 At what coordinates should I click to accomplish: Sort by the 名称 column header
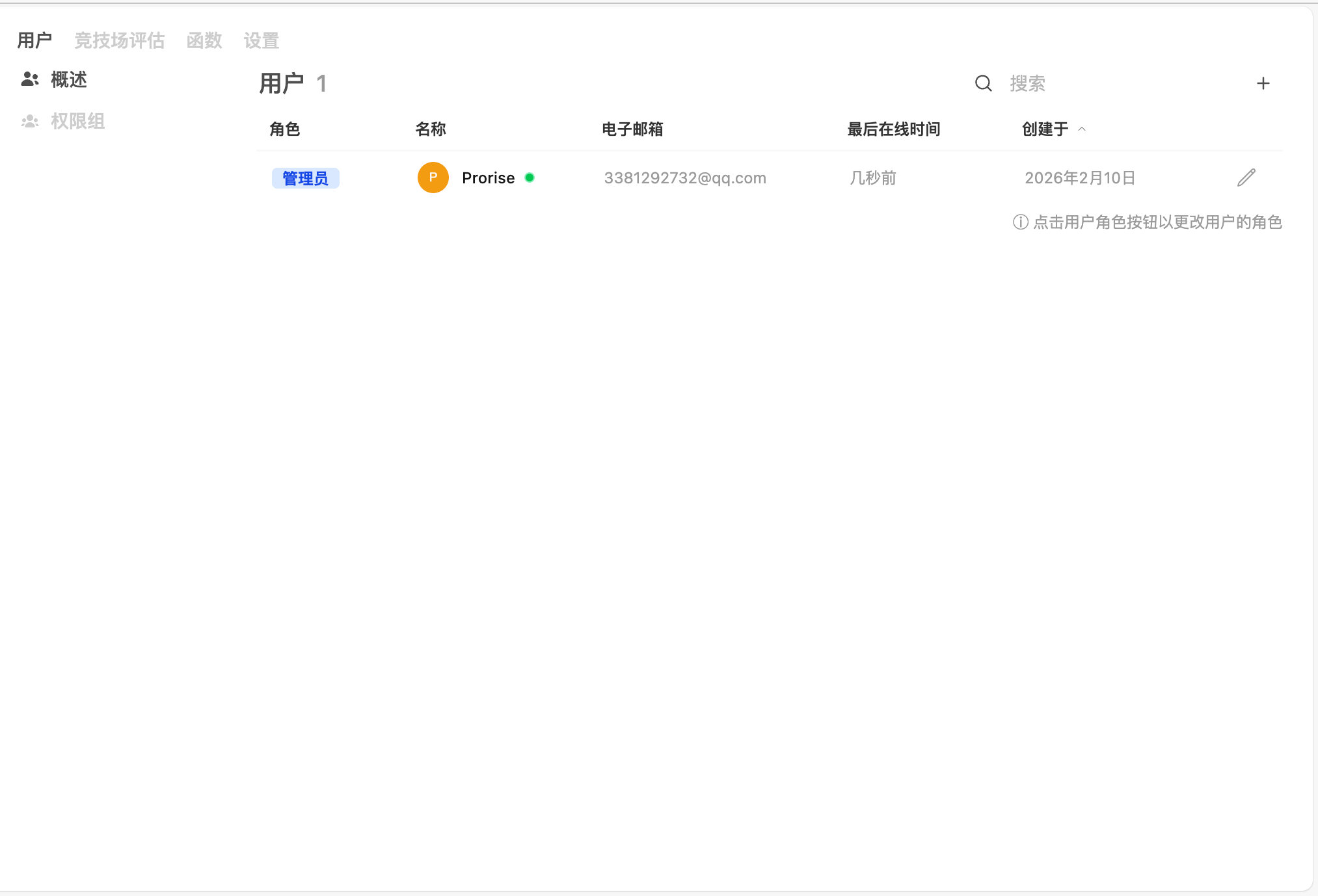(430, 129)
